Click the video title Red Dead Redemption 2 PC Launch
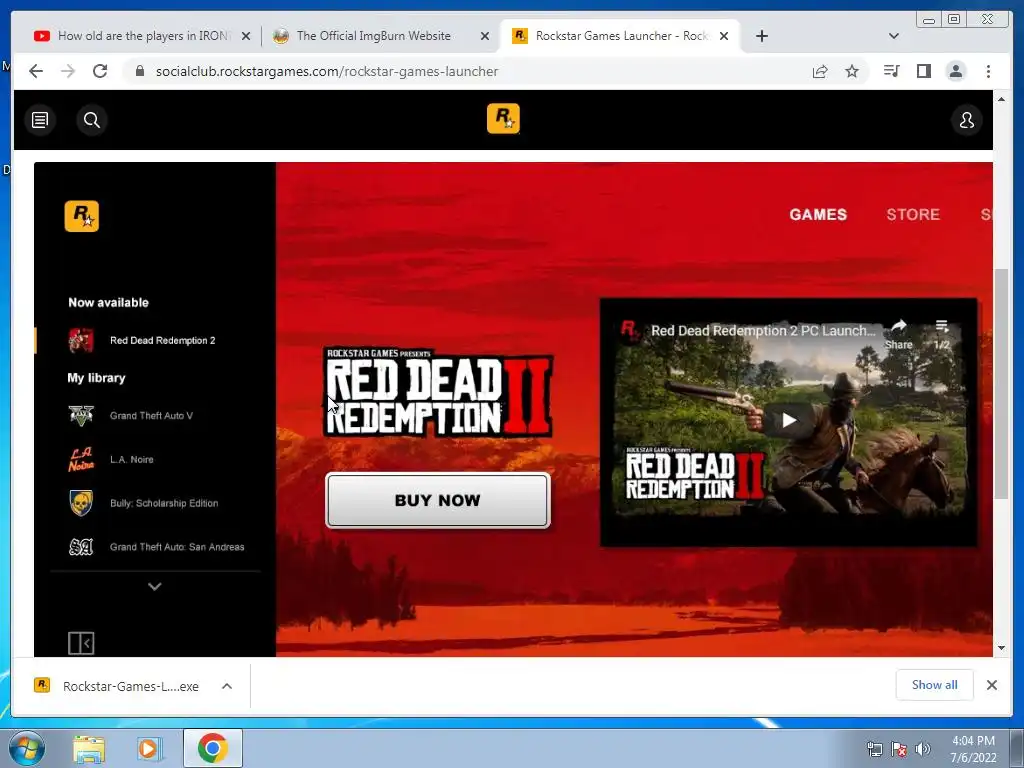1024x768 pixels. (x=763, y=330)
